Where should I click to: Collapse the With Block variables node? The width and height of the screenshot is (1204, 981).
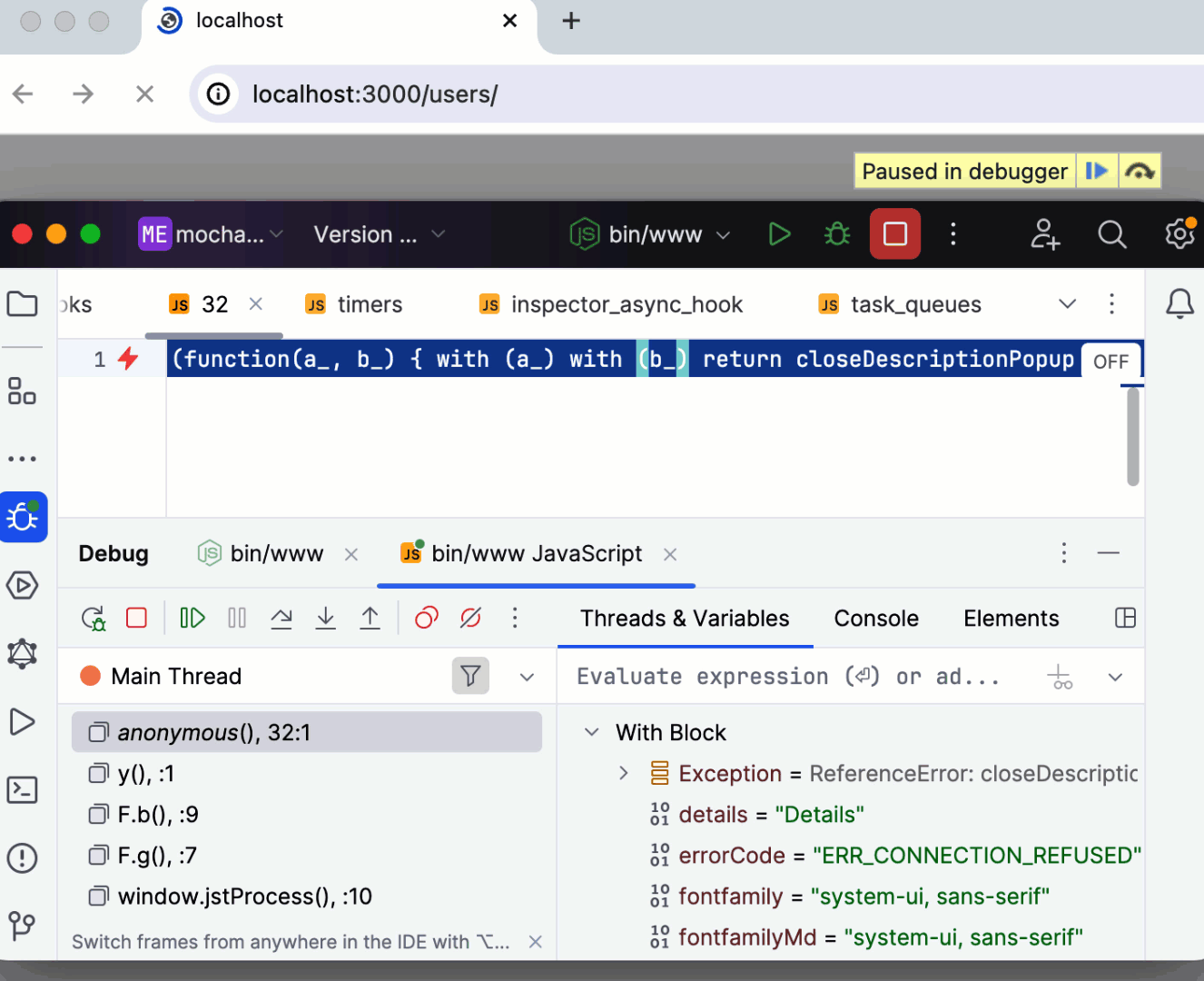click(592, 732)
